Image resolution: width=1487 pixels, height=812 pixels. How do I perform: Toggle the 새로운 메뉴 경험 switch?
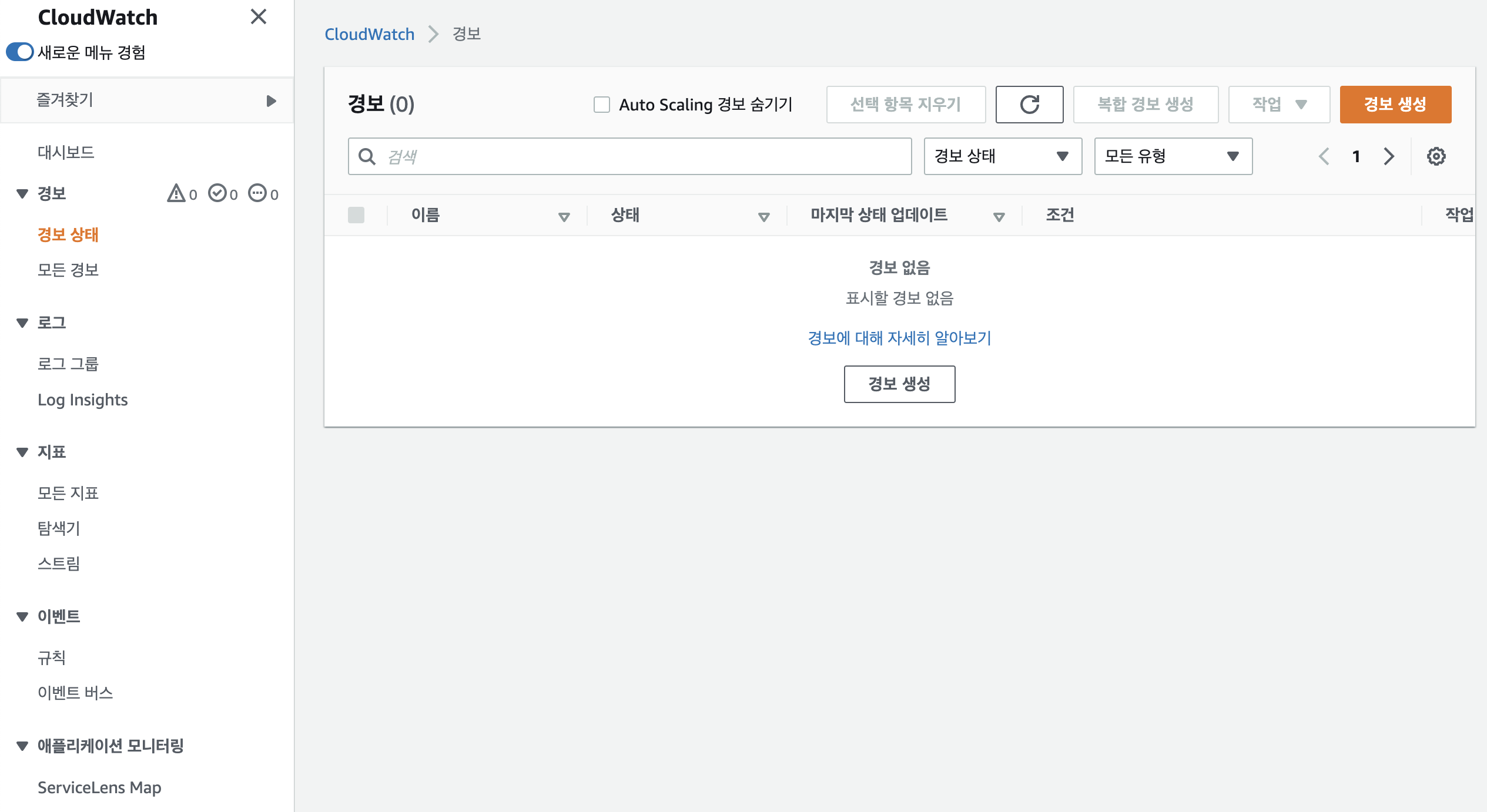click(x=20, y=52)
